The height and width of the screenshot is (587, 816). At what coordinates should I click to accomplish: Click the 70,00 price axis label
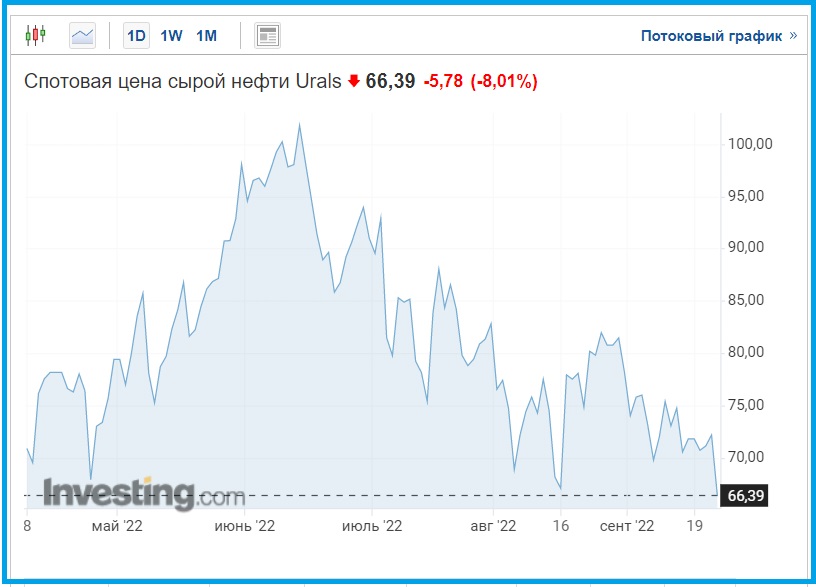[x=746, y=456]
